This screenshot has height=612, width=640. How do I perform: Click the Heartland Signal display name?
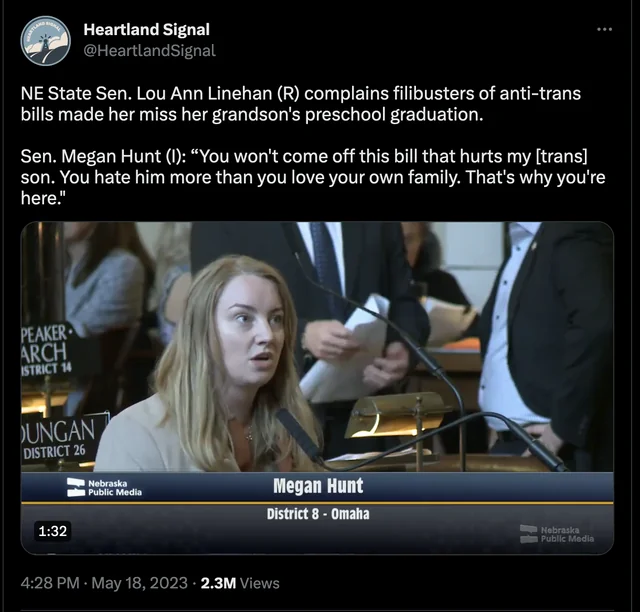coord(147,29)
